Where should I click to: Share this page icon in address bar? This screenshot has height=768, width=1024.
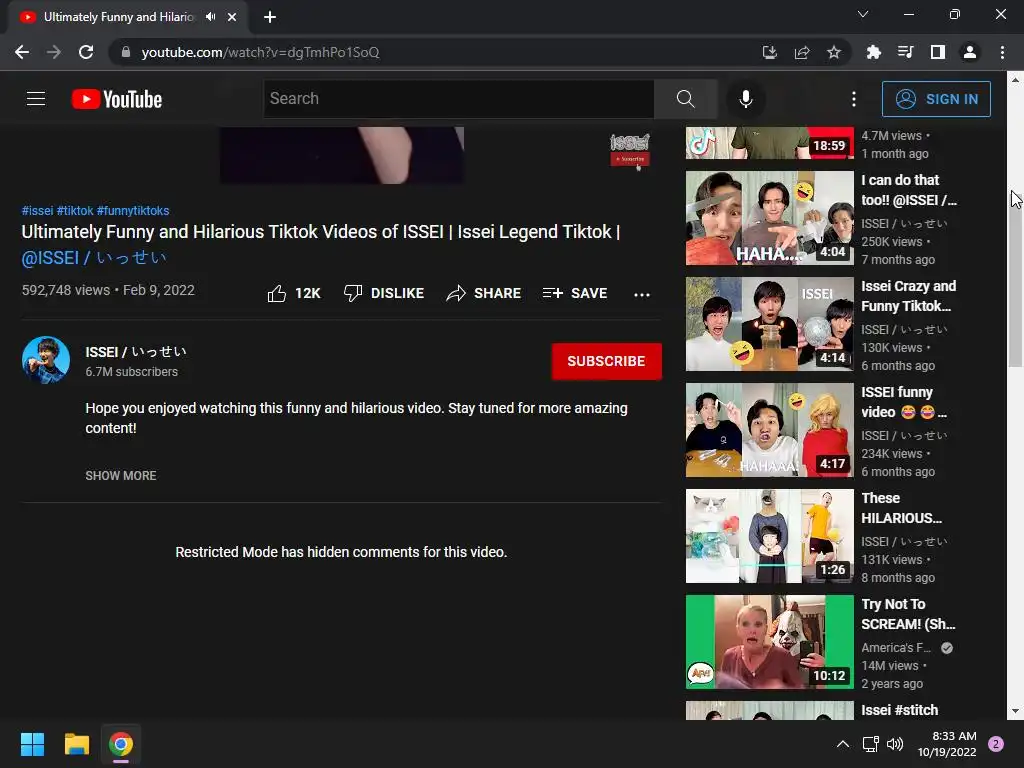tap(802, 52)
